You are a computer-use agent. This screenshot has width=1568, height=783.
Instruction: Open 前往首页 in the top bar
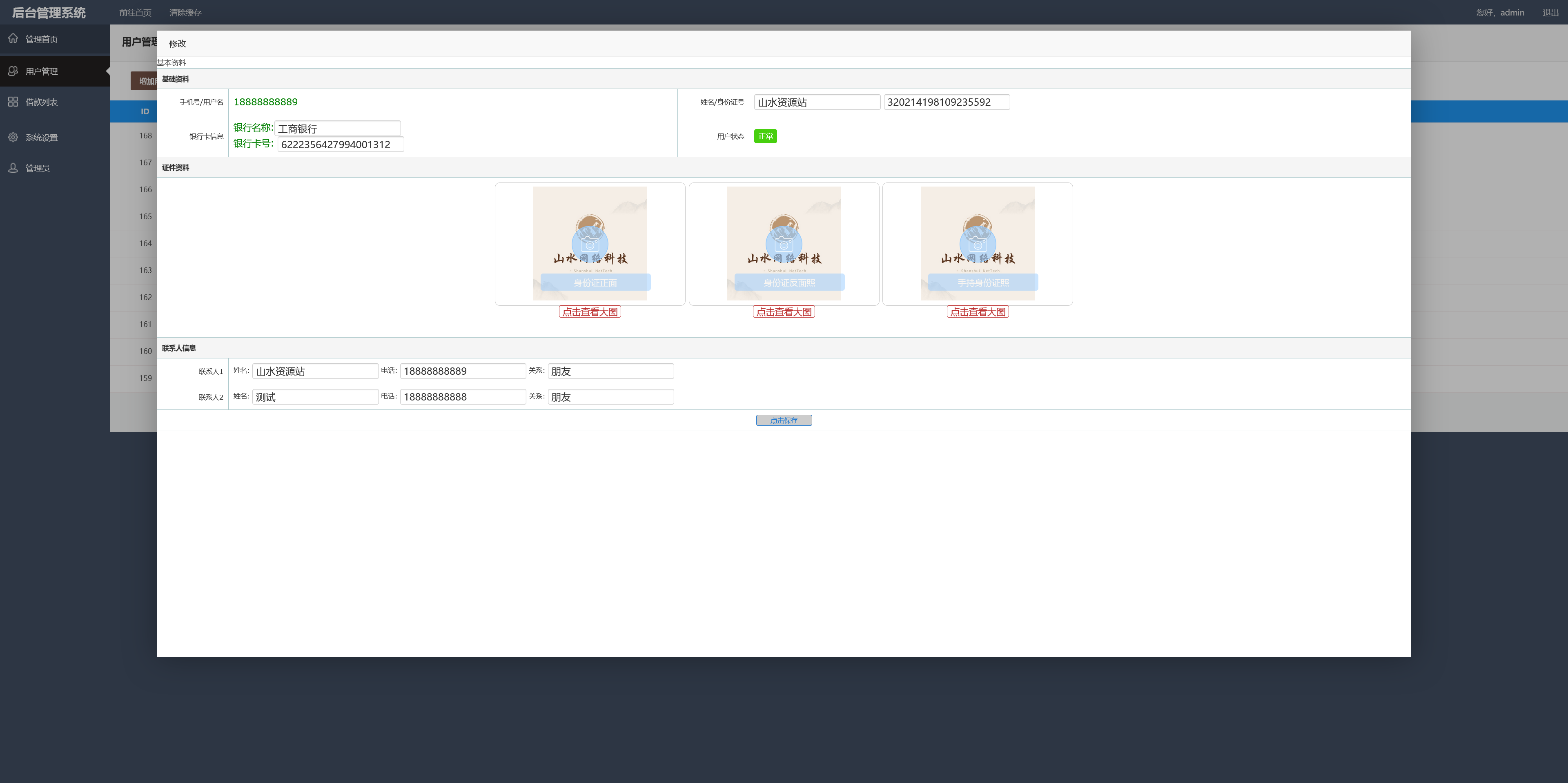(x=135, y=12)
